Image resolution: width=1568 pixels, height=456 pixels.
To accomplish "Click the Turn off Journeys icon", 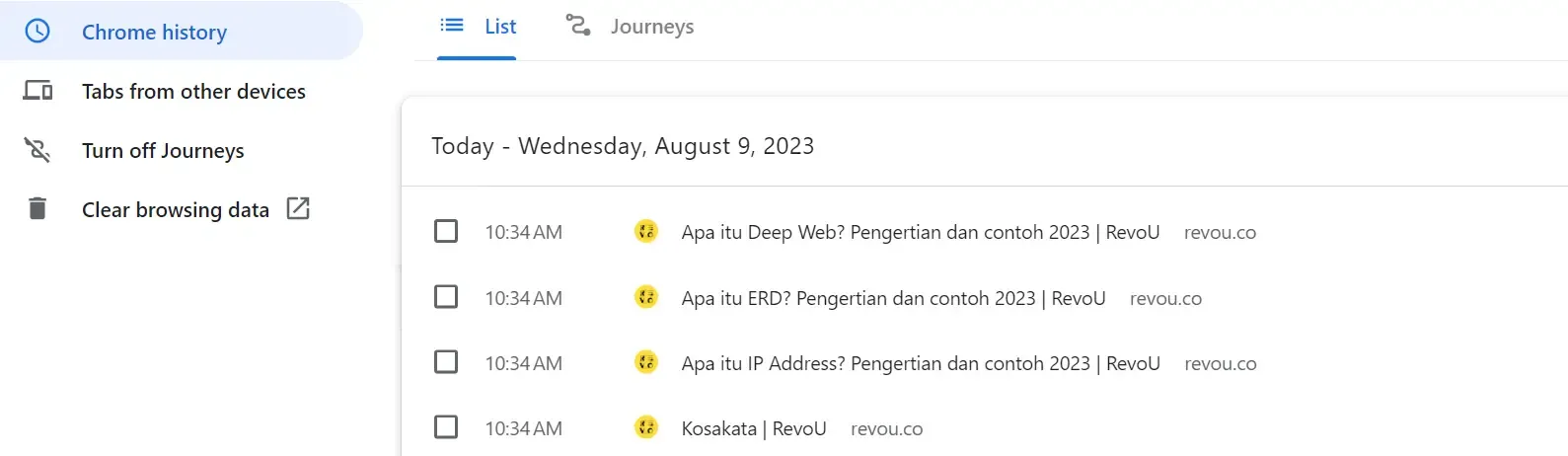I will tap(37, 150).
